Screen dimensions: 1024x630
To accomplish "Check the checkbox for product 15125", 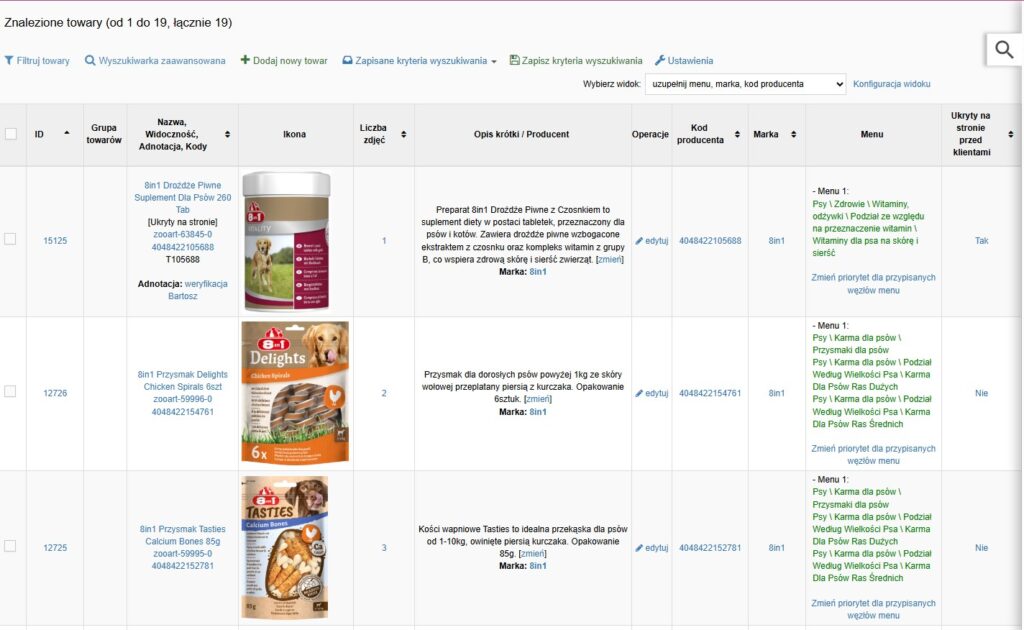I will [10, 239].
